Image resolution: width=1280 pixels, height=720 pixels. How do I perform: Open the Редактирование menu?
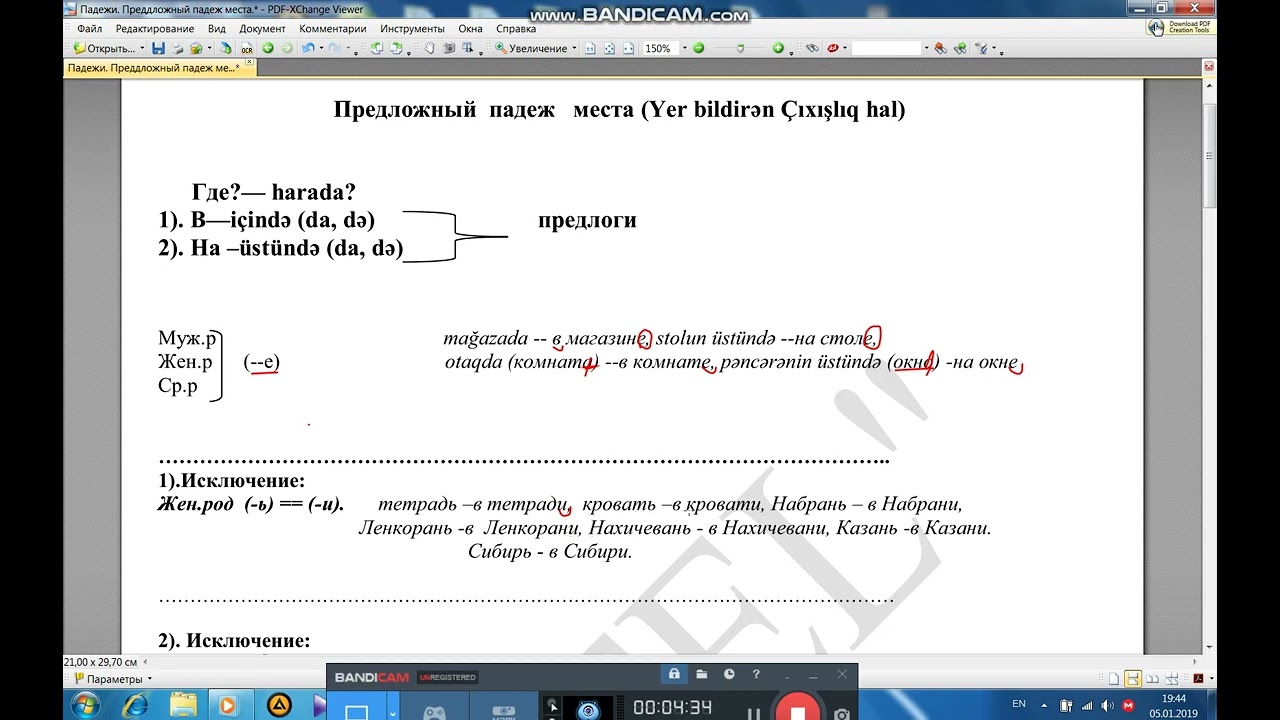click(155, 29)
